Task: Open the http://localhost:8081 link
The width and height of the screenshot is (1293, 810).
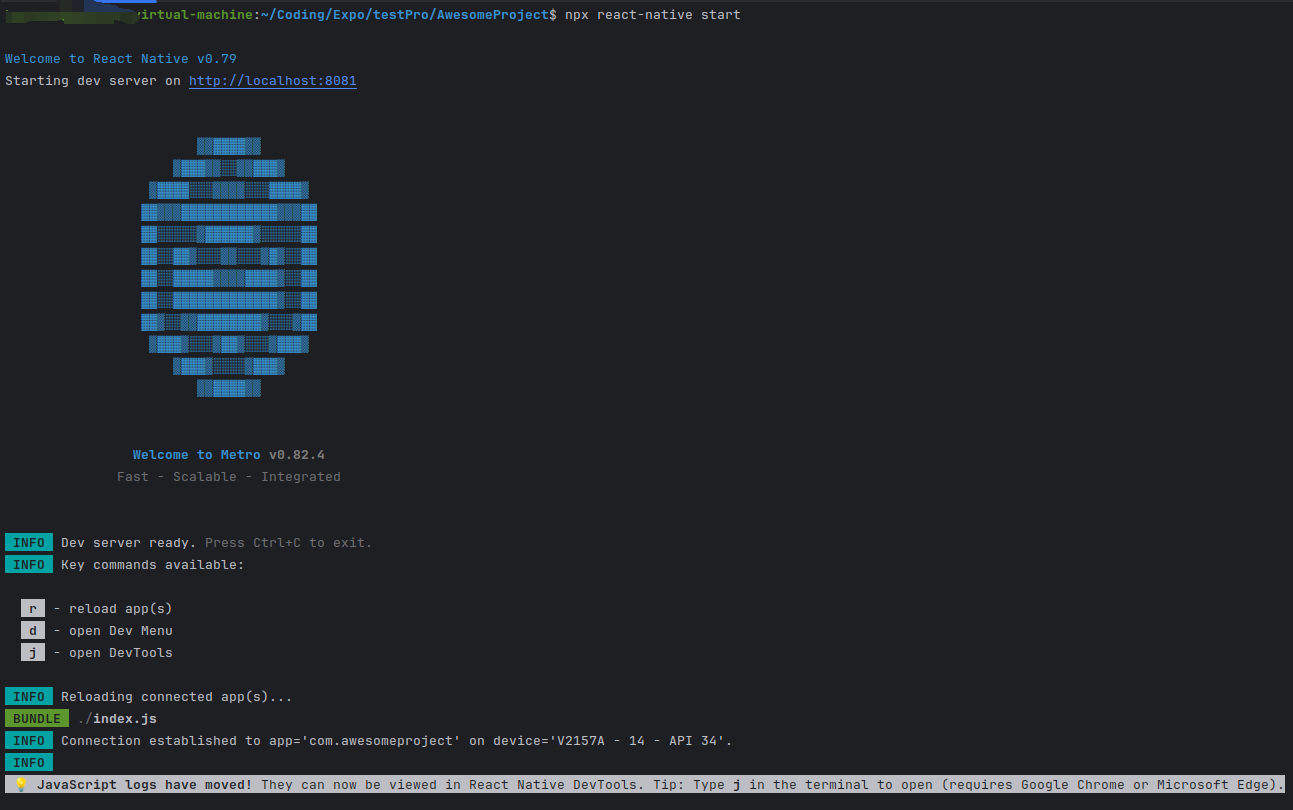Action: (x=272, y=80)
